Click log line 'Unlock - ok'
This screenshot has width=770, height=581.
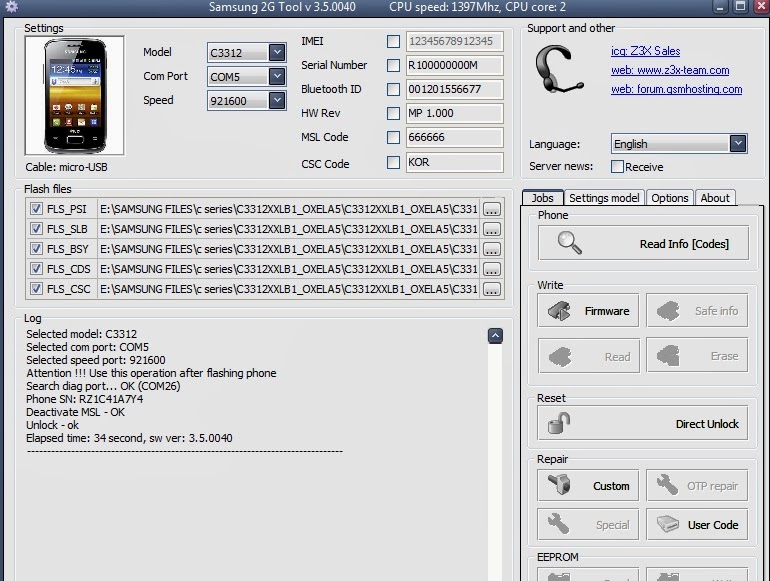pyautogui.click(x=53, y=425)
